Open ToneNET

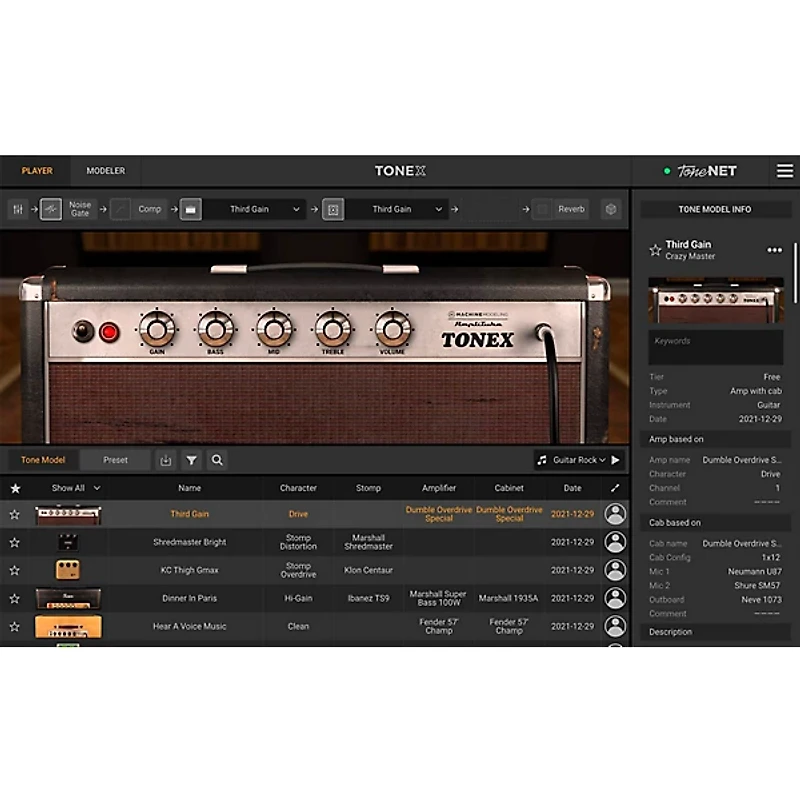click(707, 171)
